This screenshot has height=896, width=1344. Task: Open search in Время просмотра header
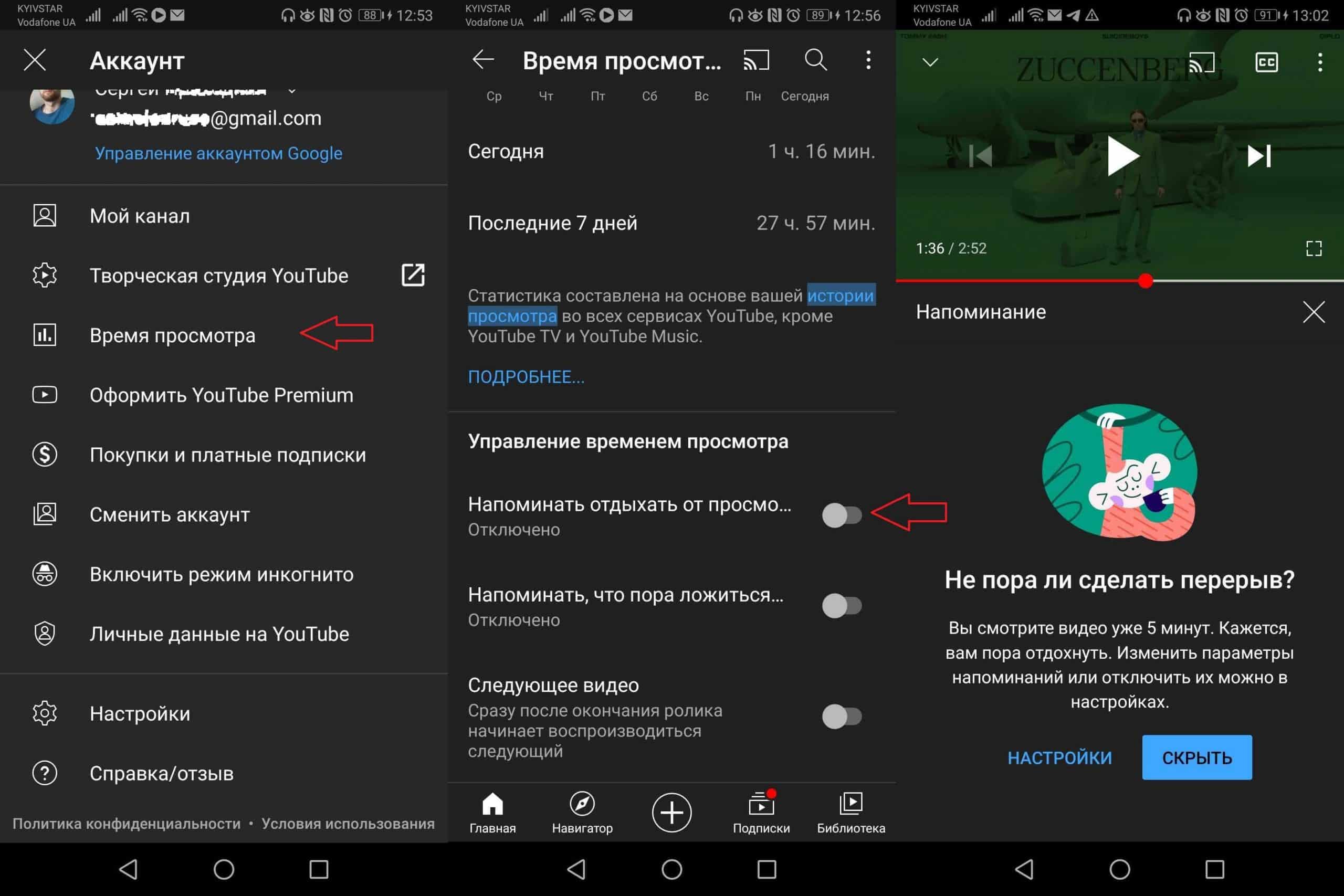pyautogui.click(x=815, y=59)
